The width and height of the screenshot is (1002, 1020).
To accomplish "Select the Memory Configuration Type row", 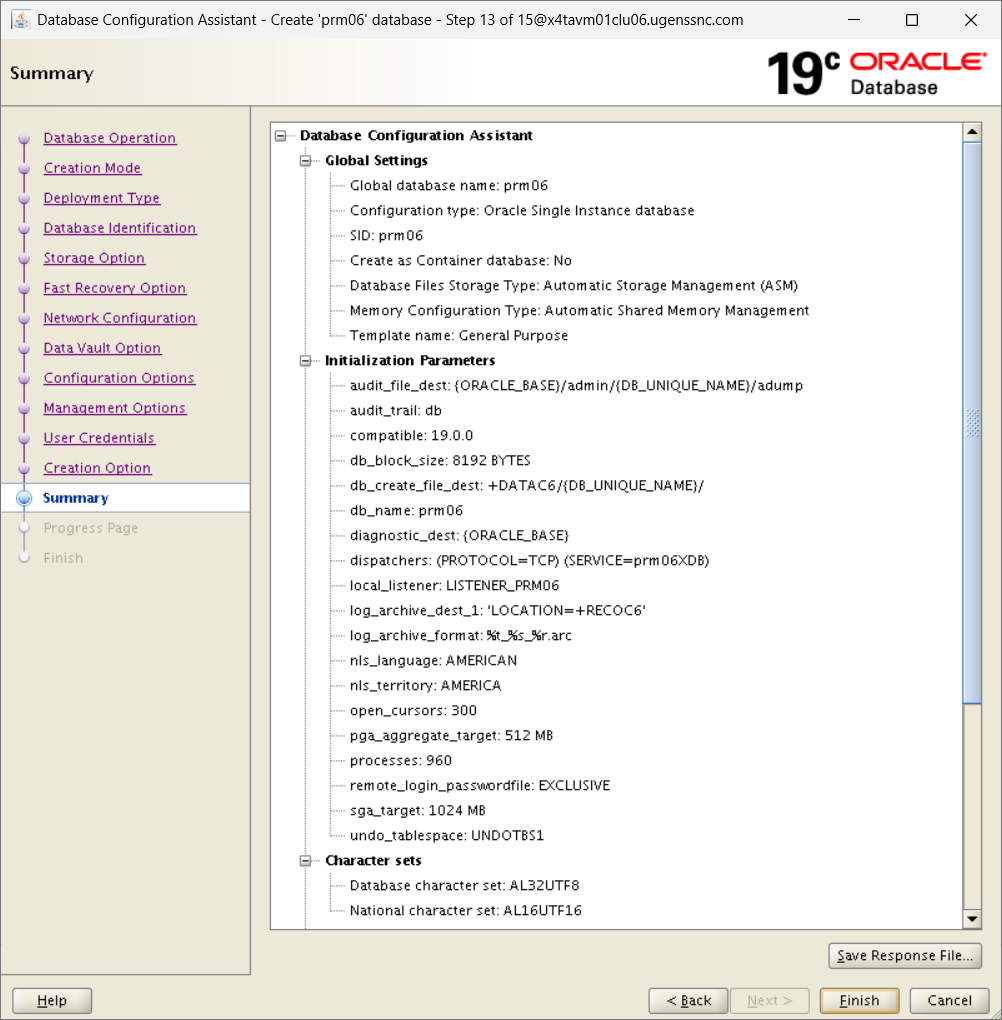I will click(x=579, y=311).
